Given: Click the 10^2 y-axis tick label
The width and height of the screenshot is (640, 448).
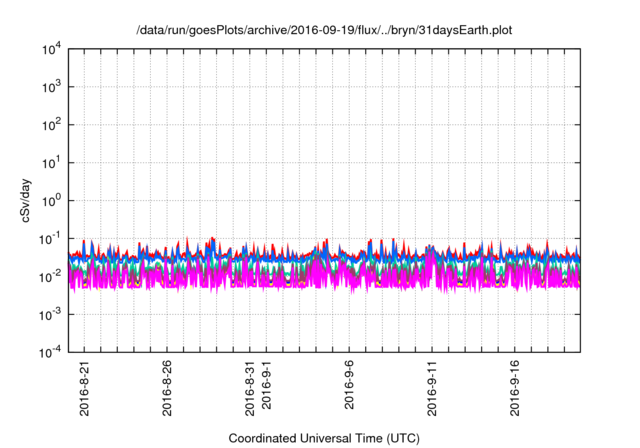Looking at the screenshot, I should pyautogui.click(x=52, y=125).
